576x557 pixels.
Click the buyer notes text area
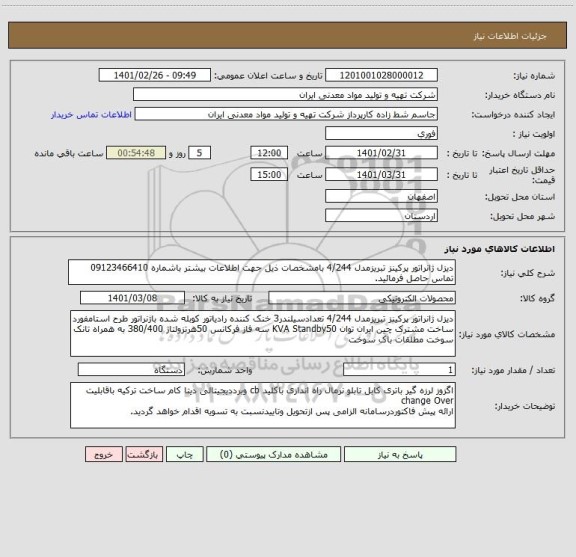[263, 405]
